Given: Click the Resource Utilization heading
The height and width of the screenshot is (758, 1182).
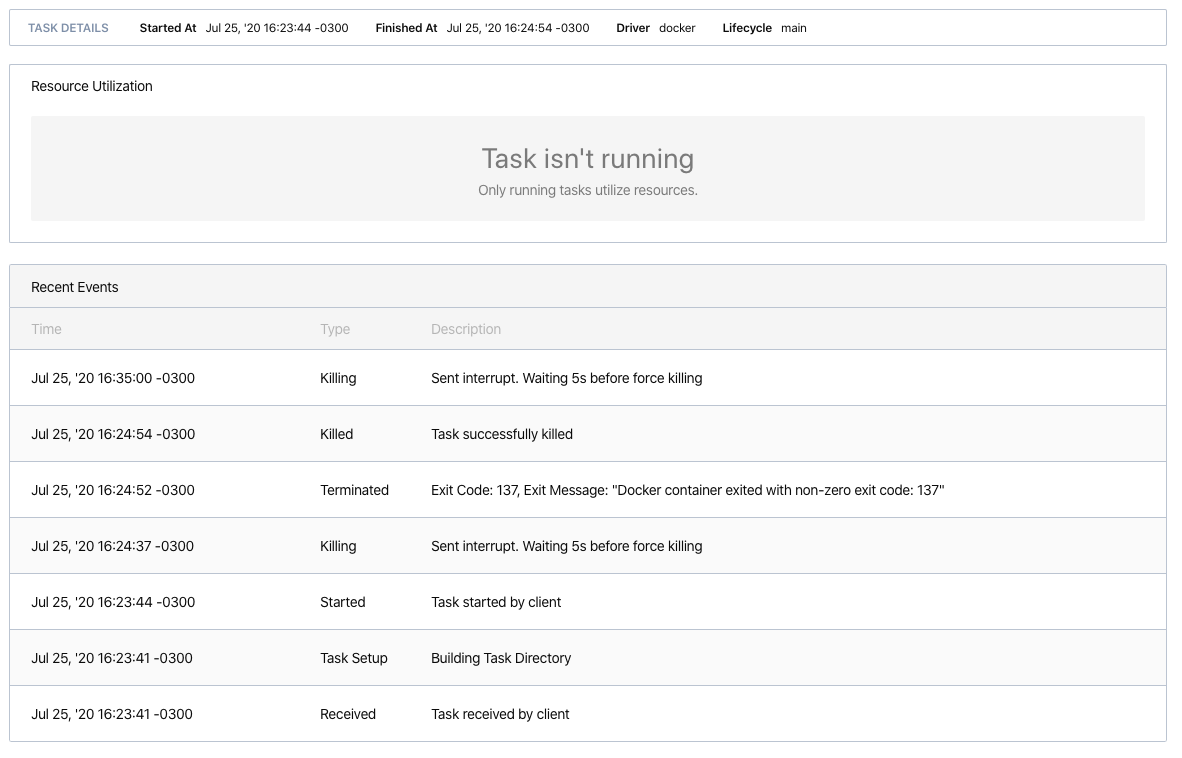Looking at the screenshot, I should click(91, 87).
